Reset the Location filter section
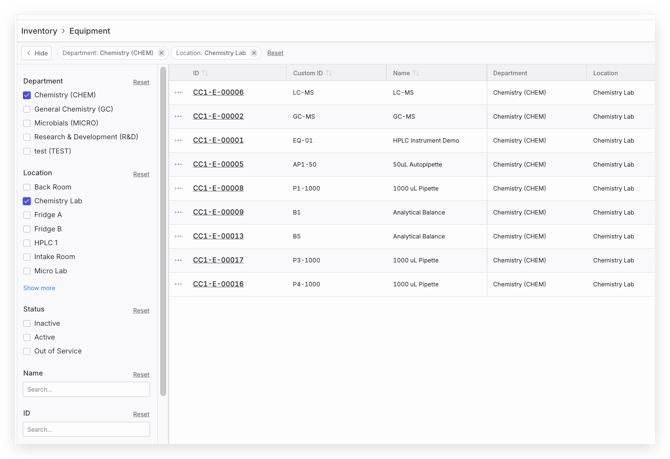The width and height of the screenshot is (670, 459). 141,174
